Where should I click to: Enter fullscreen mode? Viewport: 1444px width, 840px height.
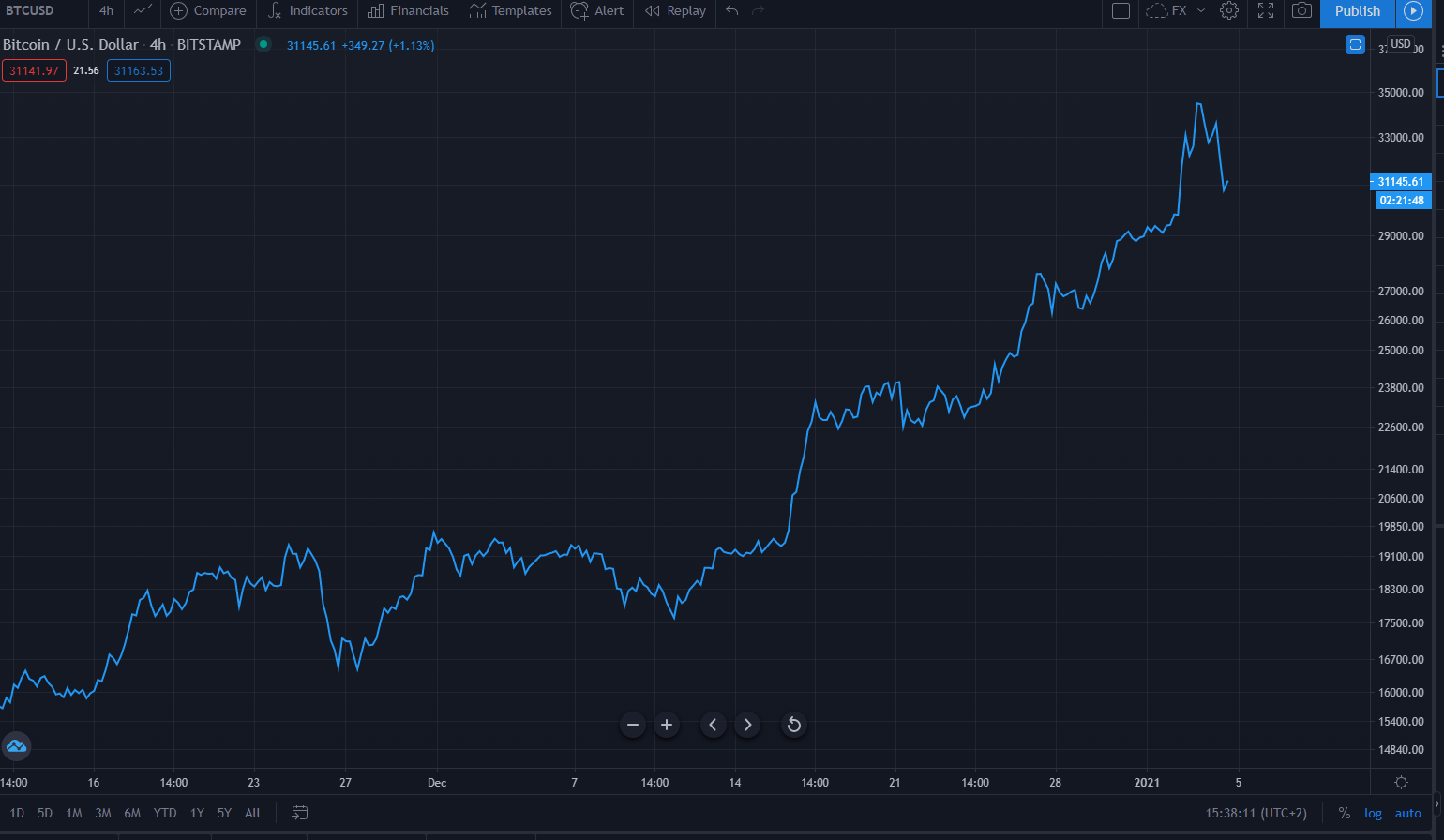[1266, 11]
